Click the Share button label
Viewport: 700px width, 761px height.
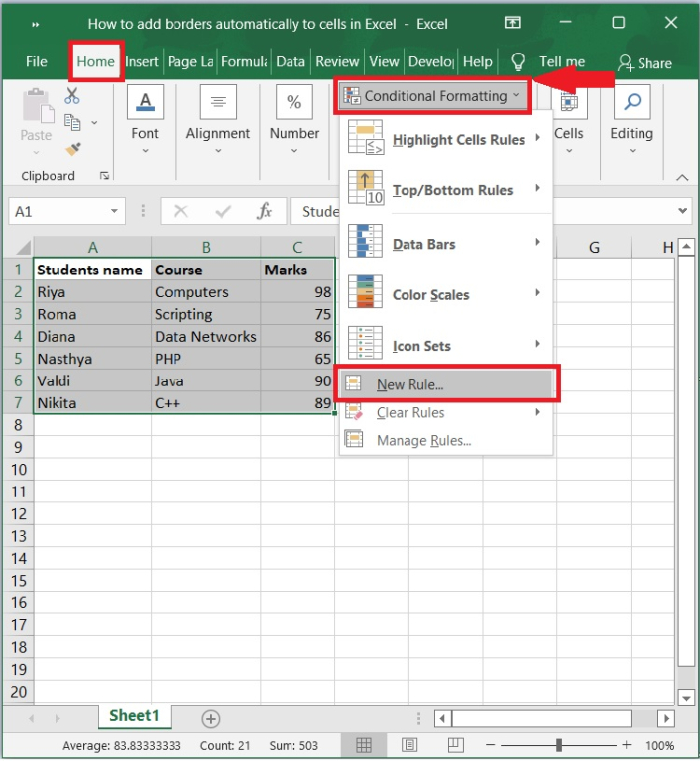[654, 63]
